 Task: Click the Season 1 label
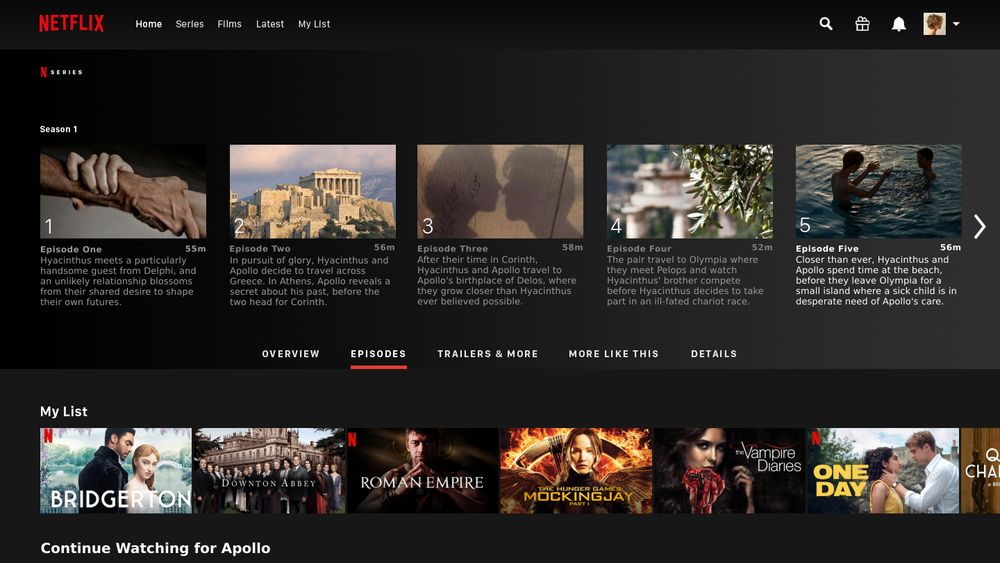click(59, 129)
